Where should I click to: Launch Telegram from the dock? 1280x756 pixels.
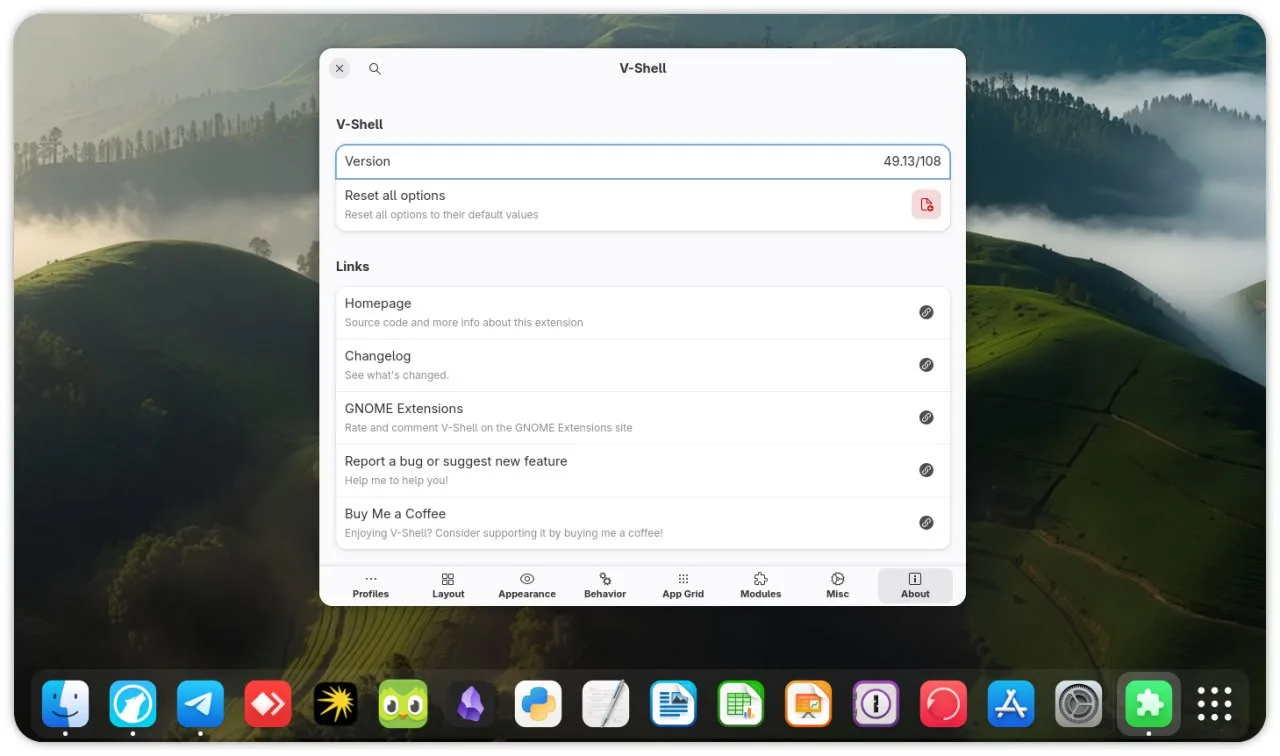pyautogui.click(x=200, y=704)
